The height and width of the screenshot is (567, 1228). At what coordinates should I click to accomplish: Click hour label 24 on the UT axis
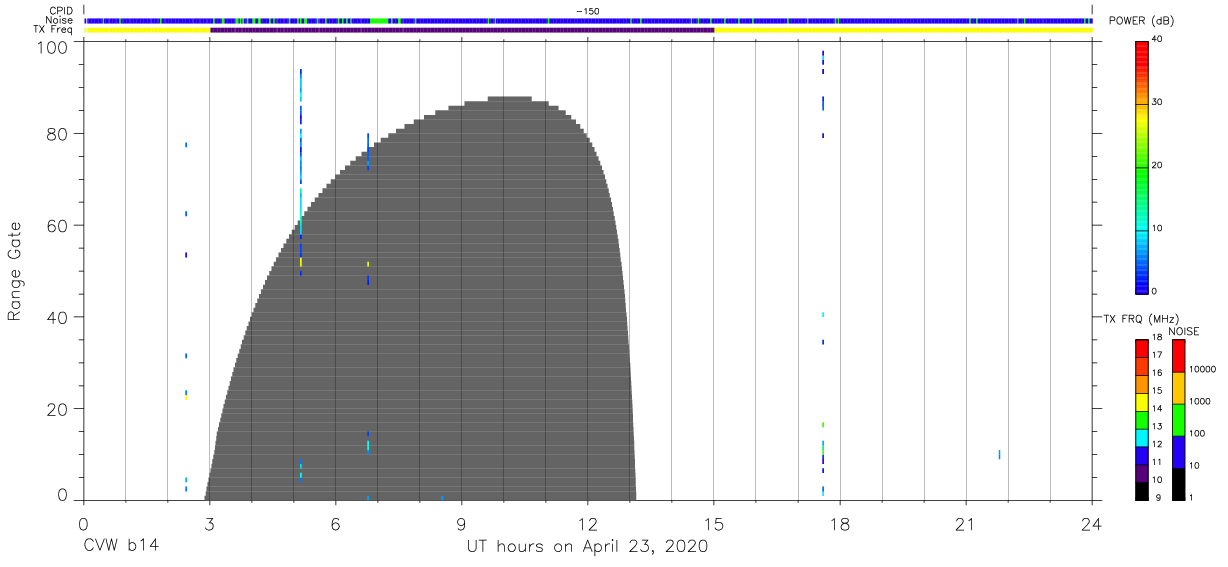pos(1092,526)
